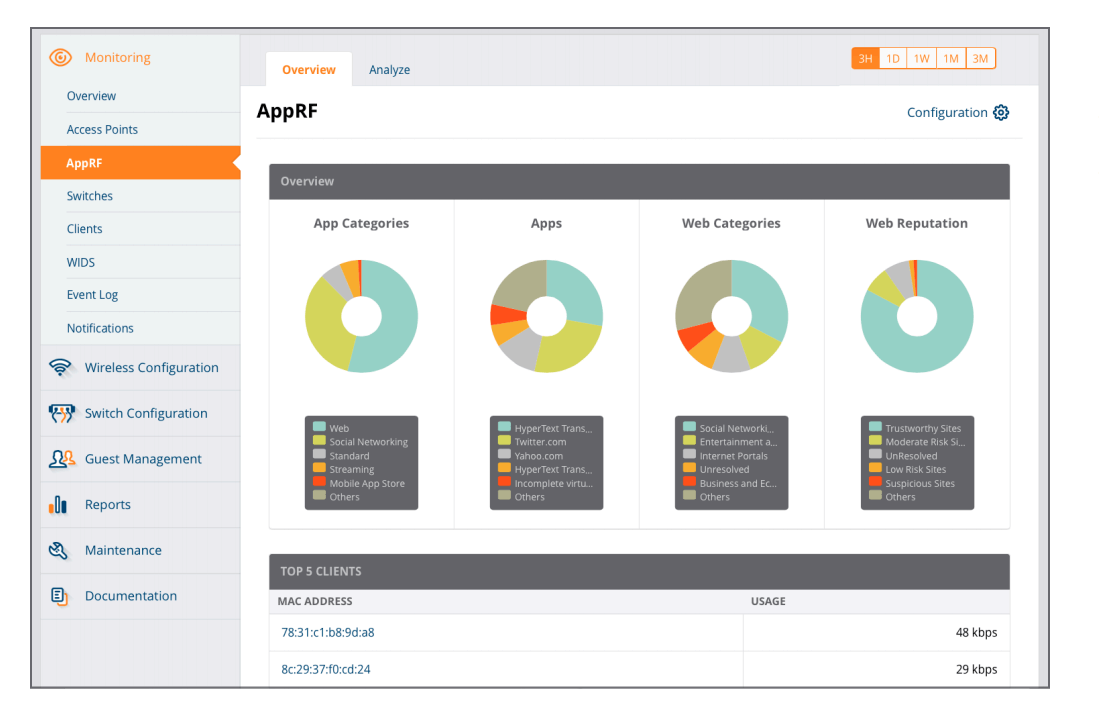This screenshot has width=1099, height=725.
Task: Click the Guest Management people icon
Action: click(x=61, y=459)
